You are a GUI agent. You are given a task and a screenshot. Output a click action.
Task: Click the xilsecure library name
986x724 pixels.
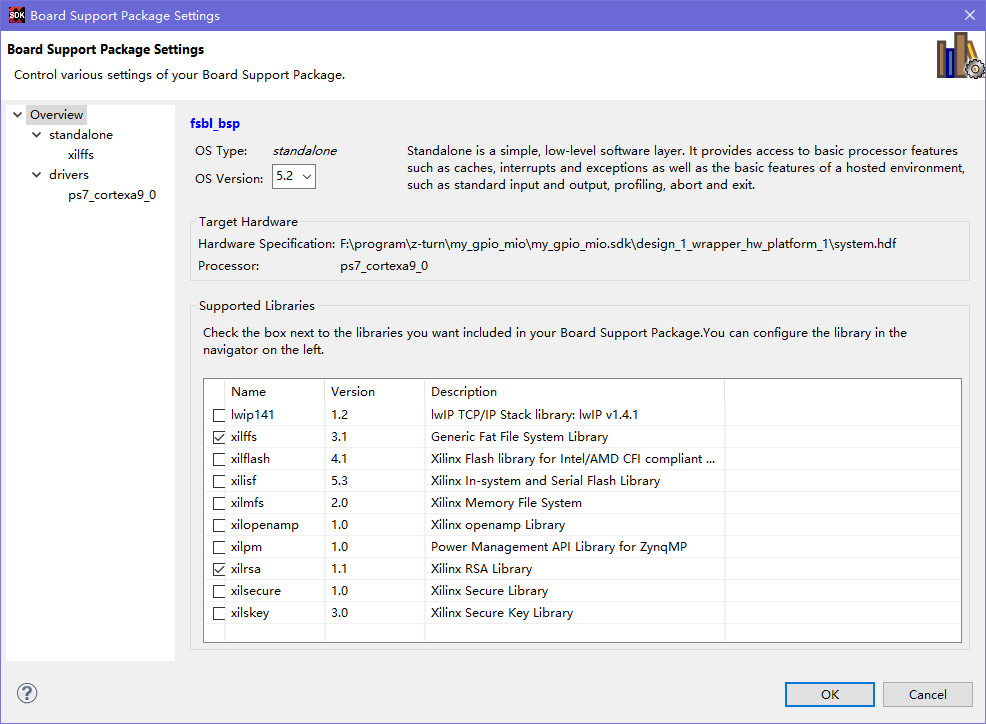[x=256, y=591]
